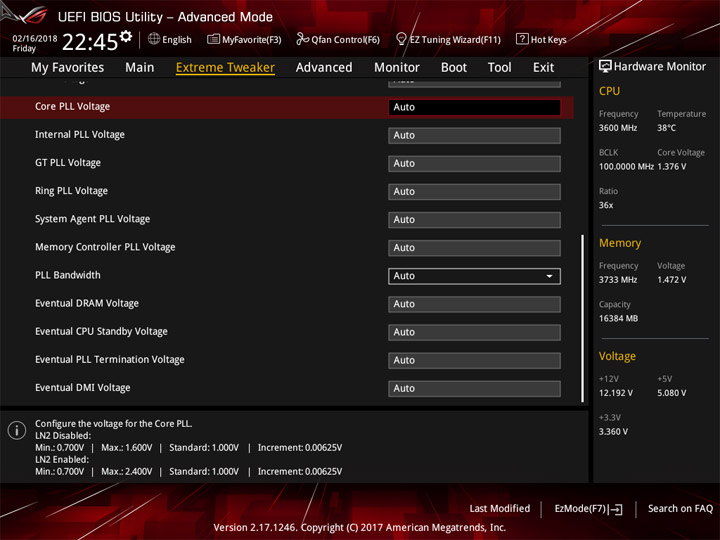
Task: Click the MyFavorite list icon
Action: (213, 39)
